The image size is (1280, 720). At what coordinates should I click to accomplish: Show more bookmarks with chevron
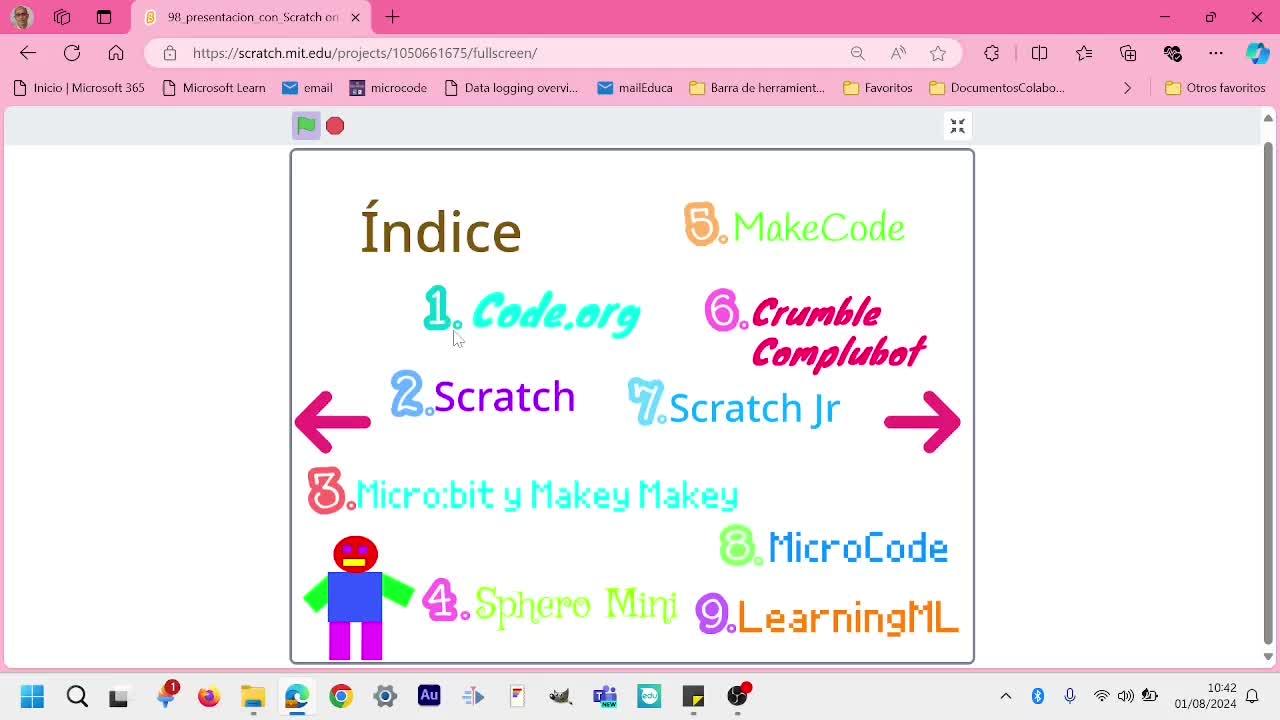click(1127, 88)
